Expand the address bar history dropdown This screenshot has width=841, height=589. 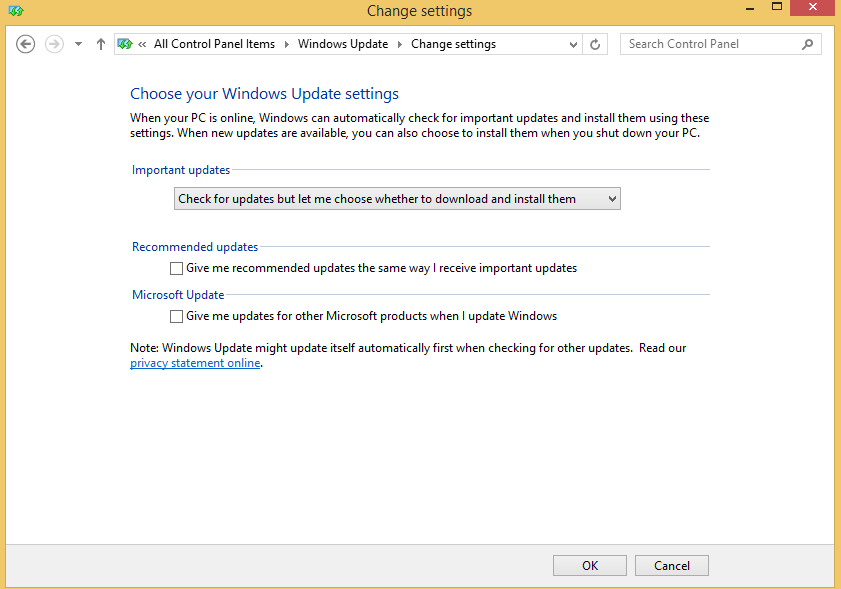[573, 44]
